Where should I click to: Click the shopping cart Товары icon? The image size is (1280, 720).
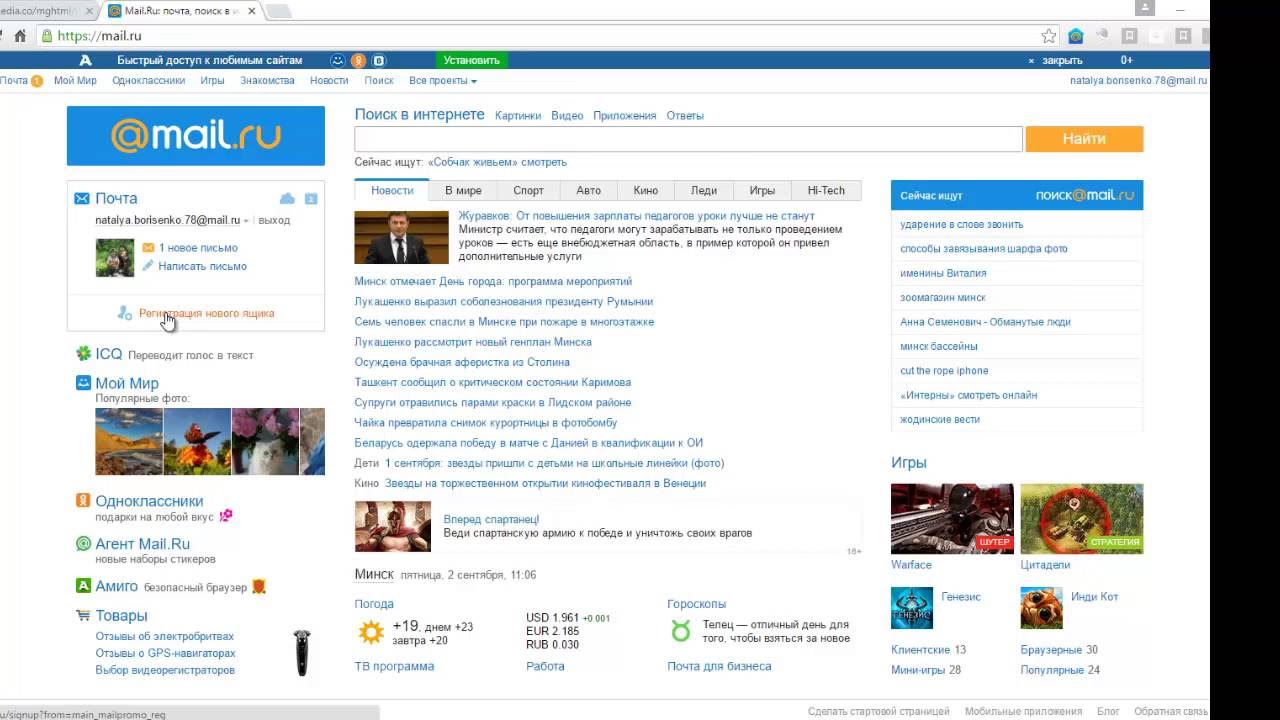coord(84,615)
